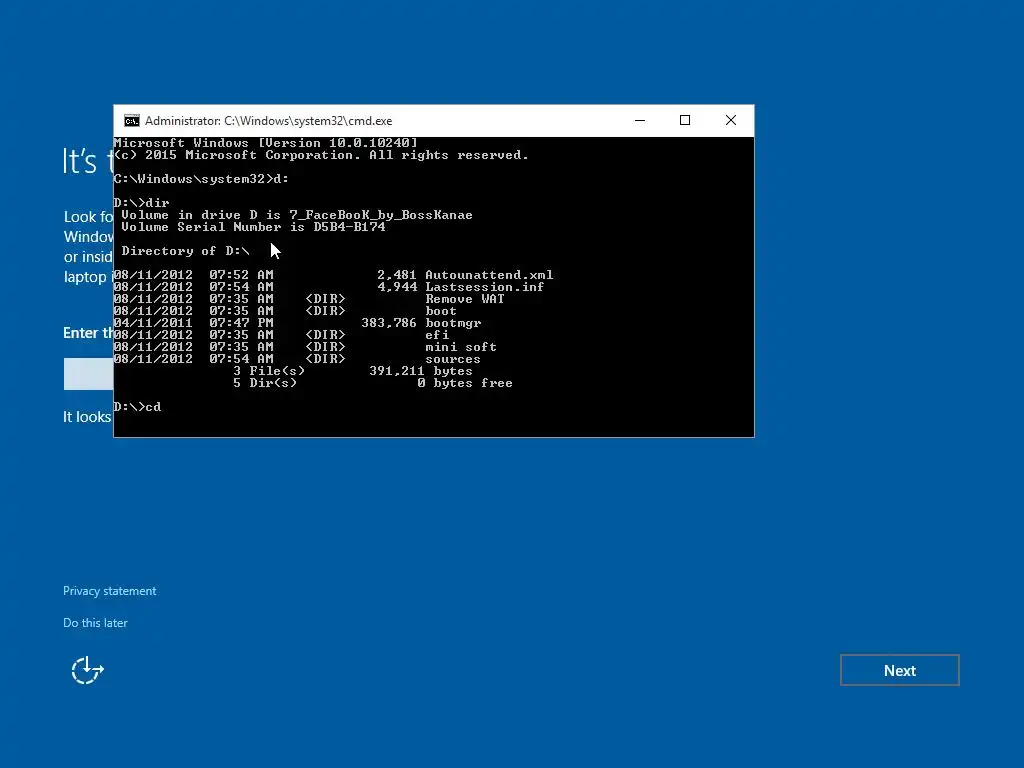Click the 5 Dir(s) summary text
Image resolution: width=1024 pixels, height=768 pixels.
pyautogui.click(x=265, y=383)
